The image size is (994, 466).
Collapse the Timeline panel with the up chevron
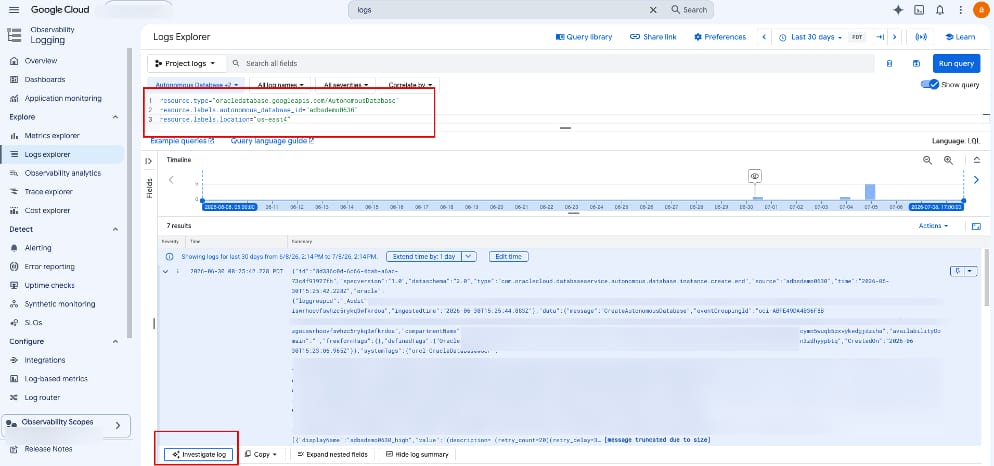tap(977, 160)
